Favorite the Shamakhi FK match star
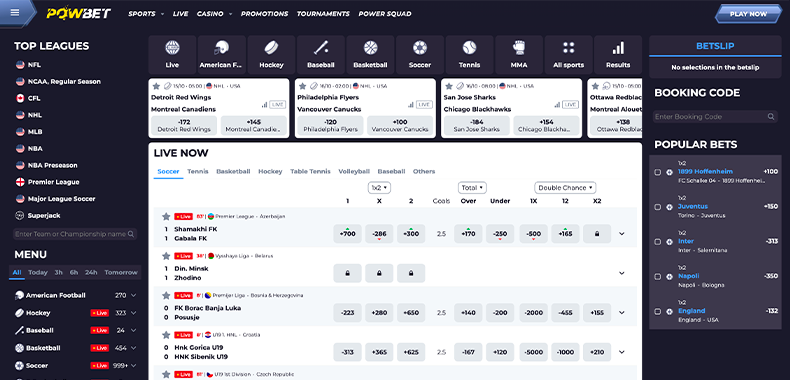The width and height of the screenshot is (790, 380). pyautogui.click(x=166, y=216)
